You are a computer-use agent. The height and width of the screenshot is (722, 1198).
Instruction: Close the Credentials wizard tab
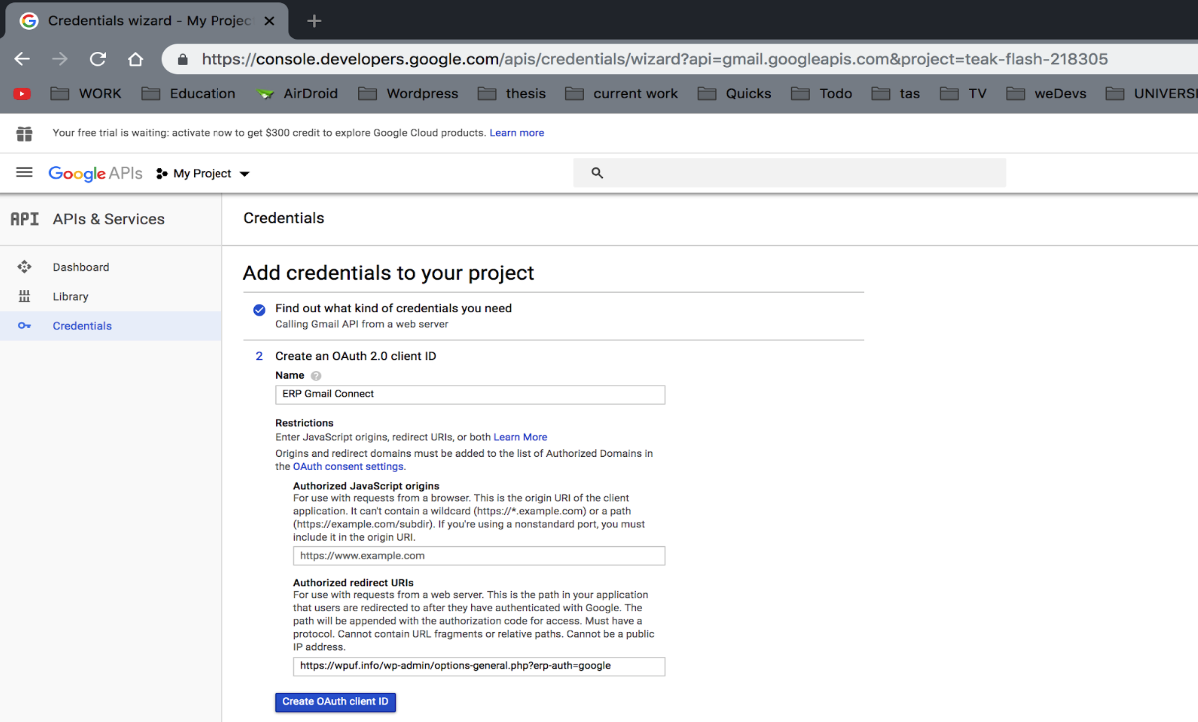[269, 21]
